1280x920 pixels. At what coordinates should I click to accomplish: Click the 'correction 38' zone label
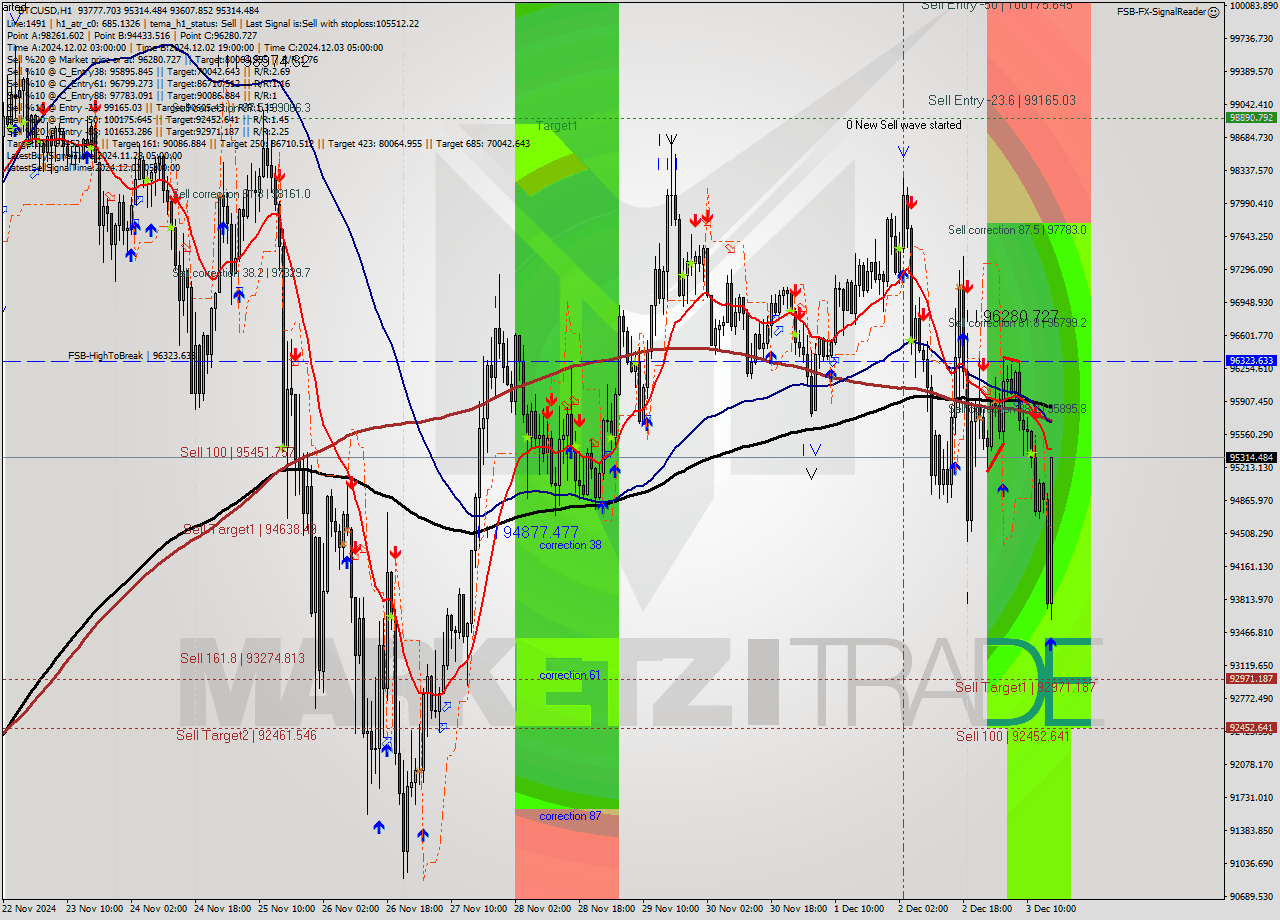point(570,545)
